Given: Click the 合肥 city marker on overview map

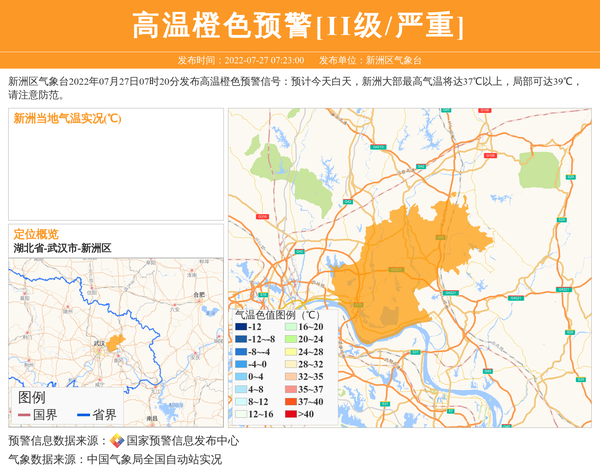Looking at the screenshot, I should point(197,297).
